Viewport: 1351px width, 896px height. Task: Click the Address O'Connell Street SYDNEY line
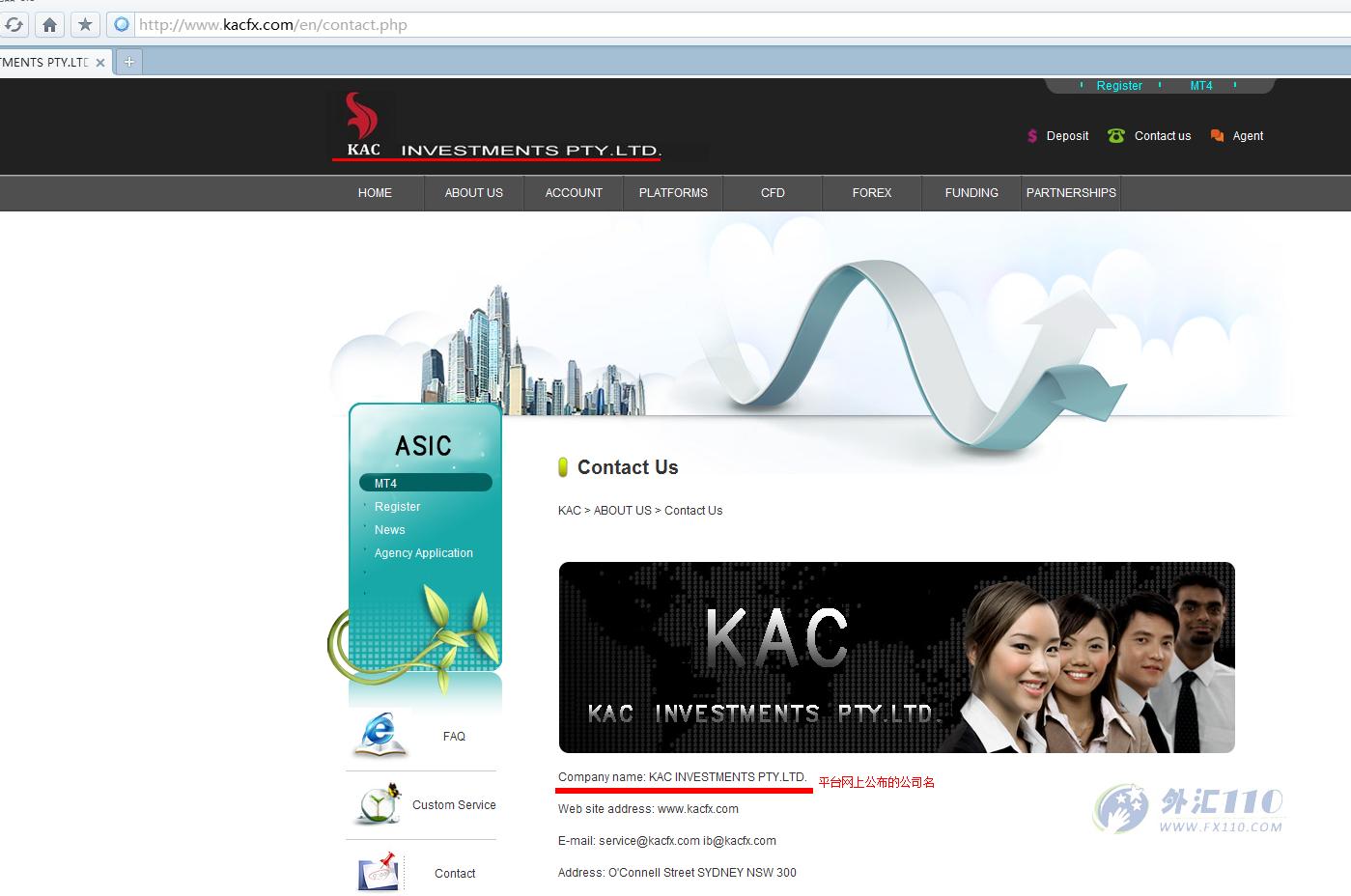[677, 873]
